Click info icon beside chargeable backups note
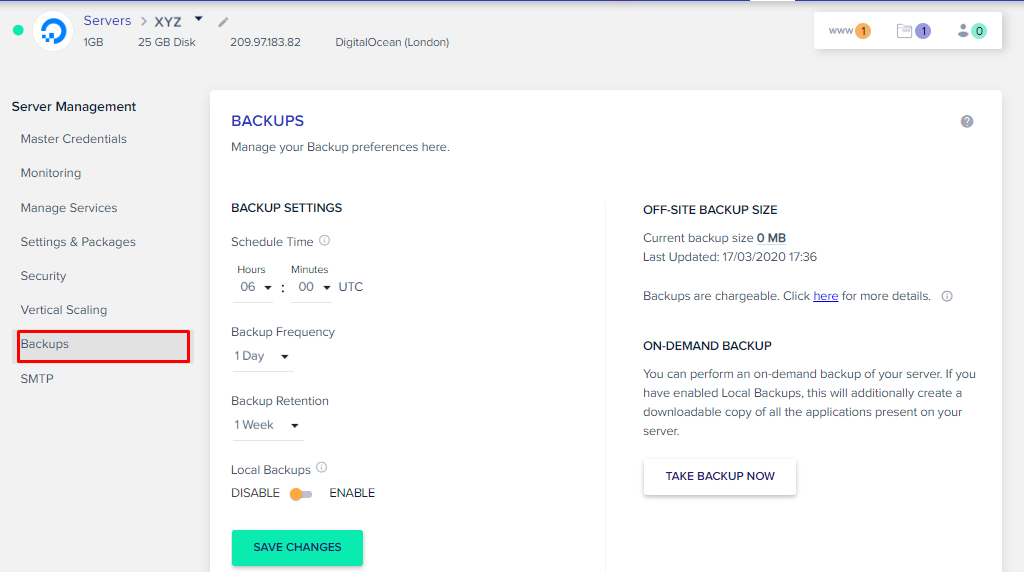The width and height of the screenshot is (1024, 572). (947, 296)
